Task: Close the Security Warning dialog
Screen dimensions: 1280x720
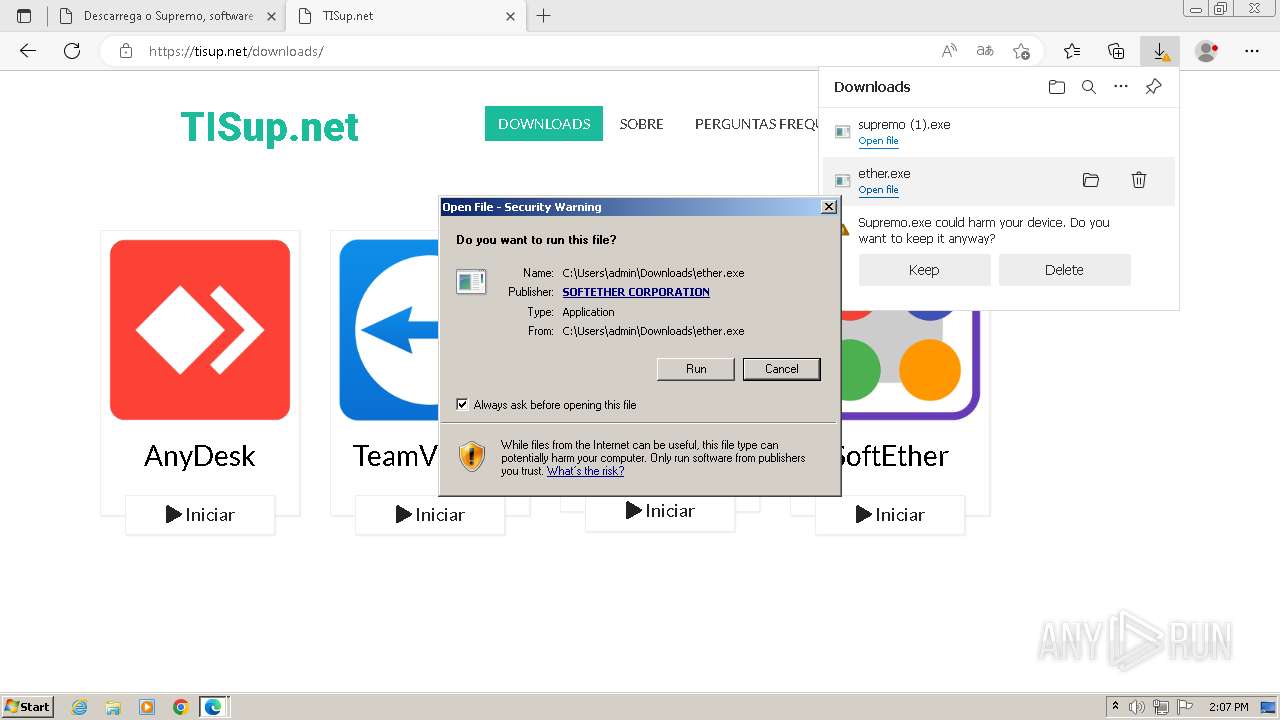Action: click(x=828, y=207)
